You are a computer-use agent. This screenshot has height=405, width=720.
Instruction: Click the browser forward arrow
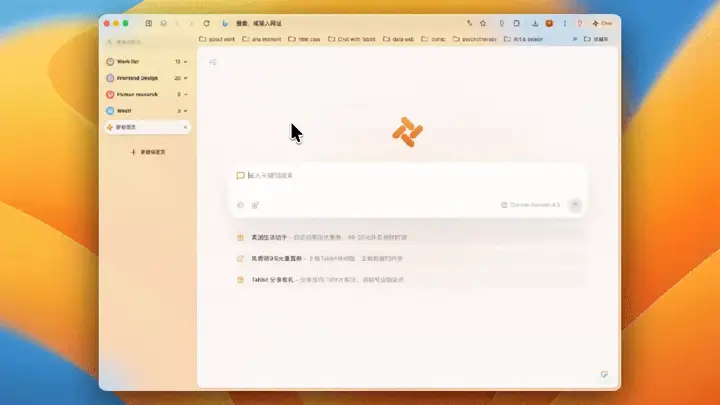point(191,23)
